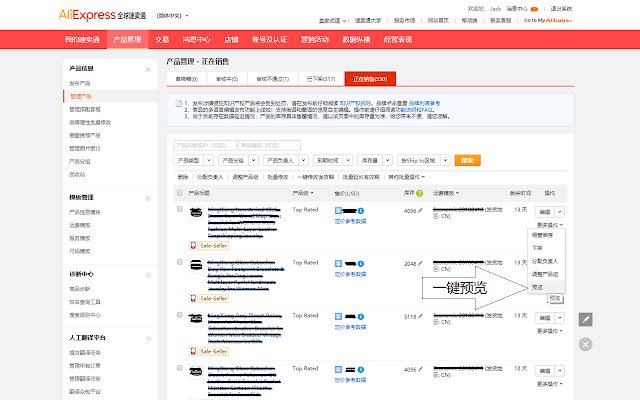The height and width of the screenshot is (400, 640).
Task: Tick the checkbox for the 5118 stock product
Action: (x=180, y=315)
